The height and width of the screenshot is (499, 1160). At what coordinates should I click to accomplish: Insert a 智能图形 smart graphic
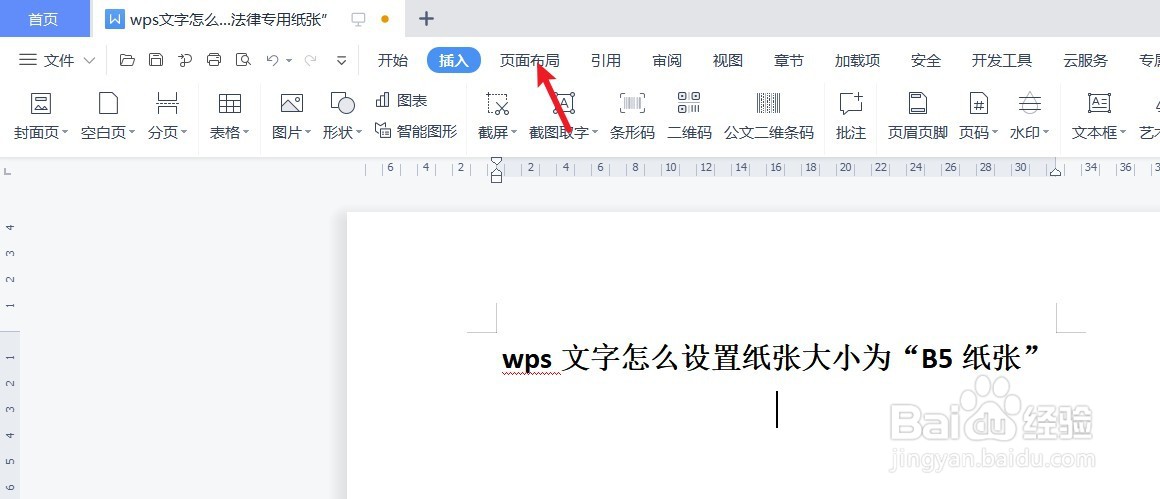point(416,132)
